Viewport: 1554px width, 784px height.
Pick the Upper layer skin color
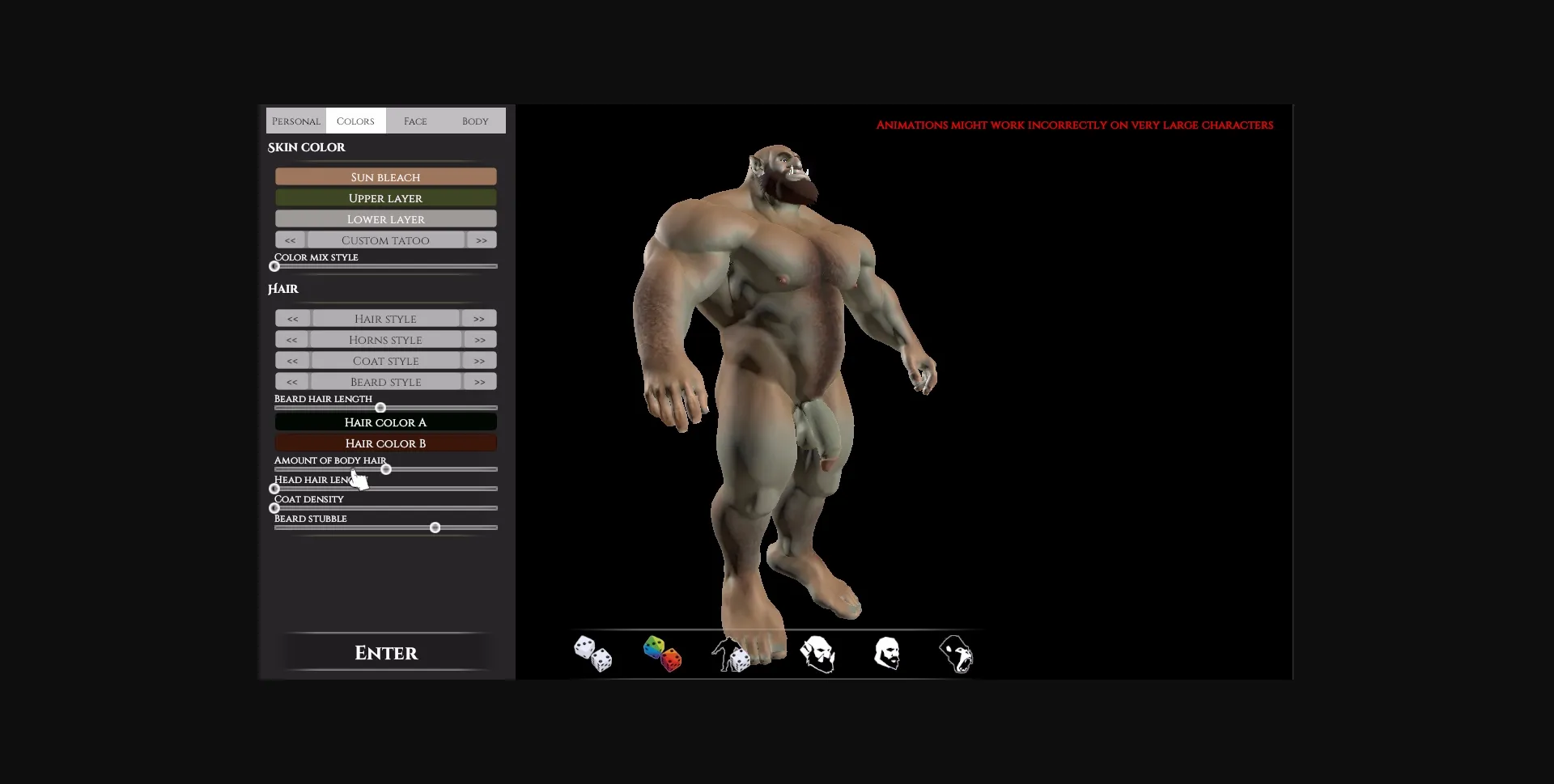click(385, 197)
